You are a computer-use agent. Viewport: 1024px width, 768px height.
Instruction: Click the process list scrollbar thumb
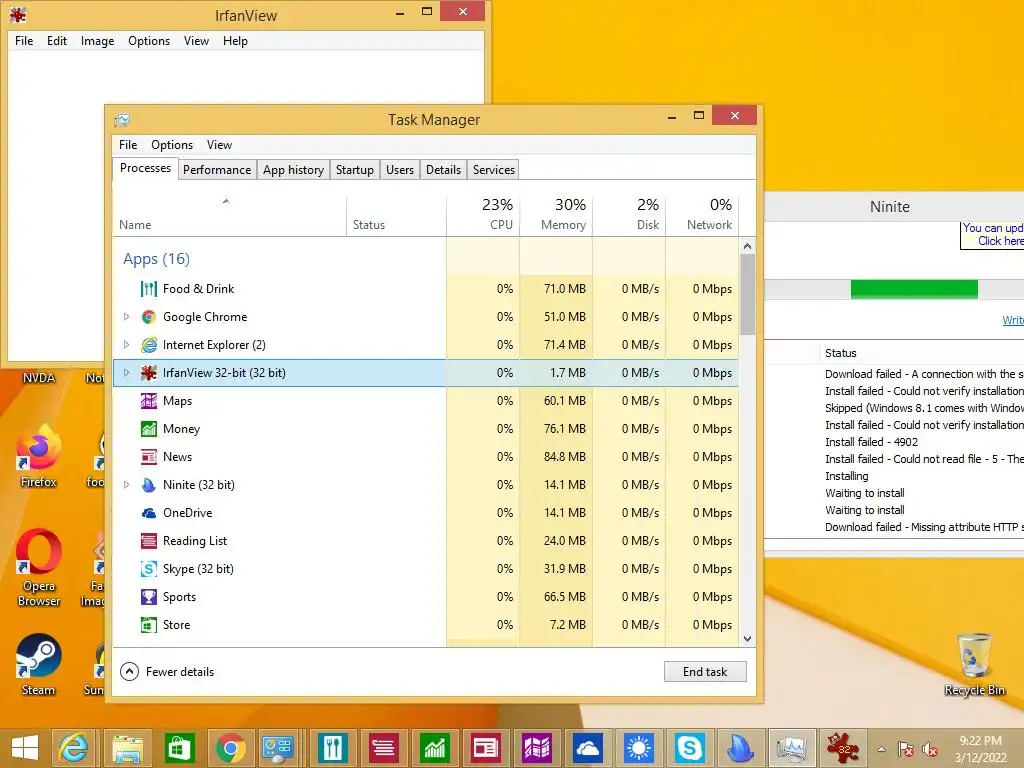748,294
